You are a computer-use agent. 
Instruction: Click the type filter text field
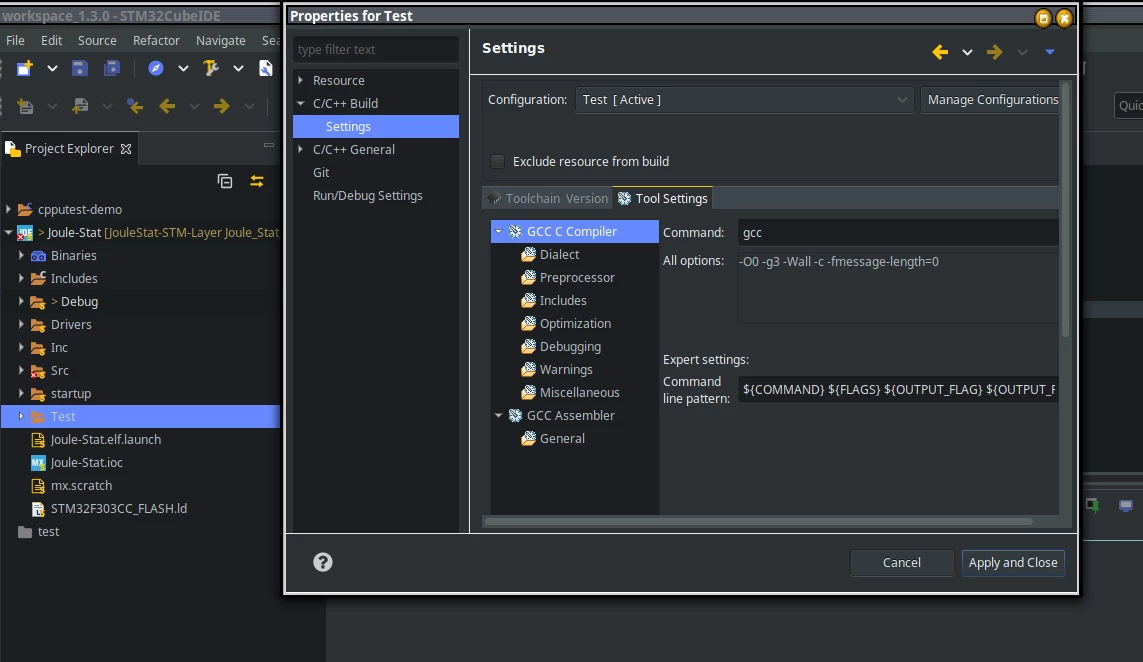click(x=376, y=50)
